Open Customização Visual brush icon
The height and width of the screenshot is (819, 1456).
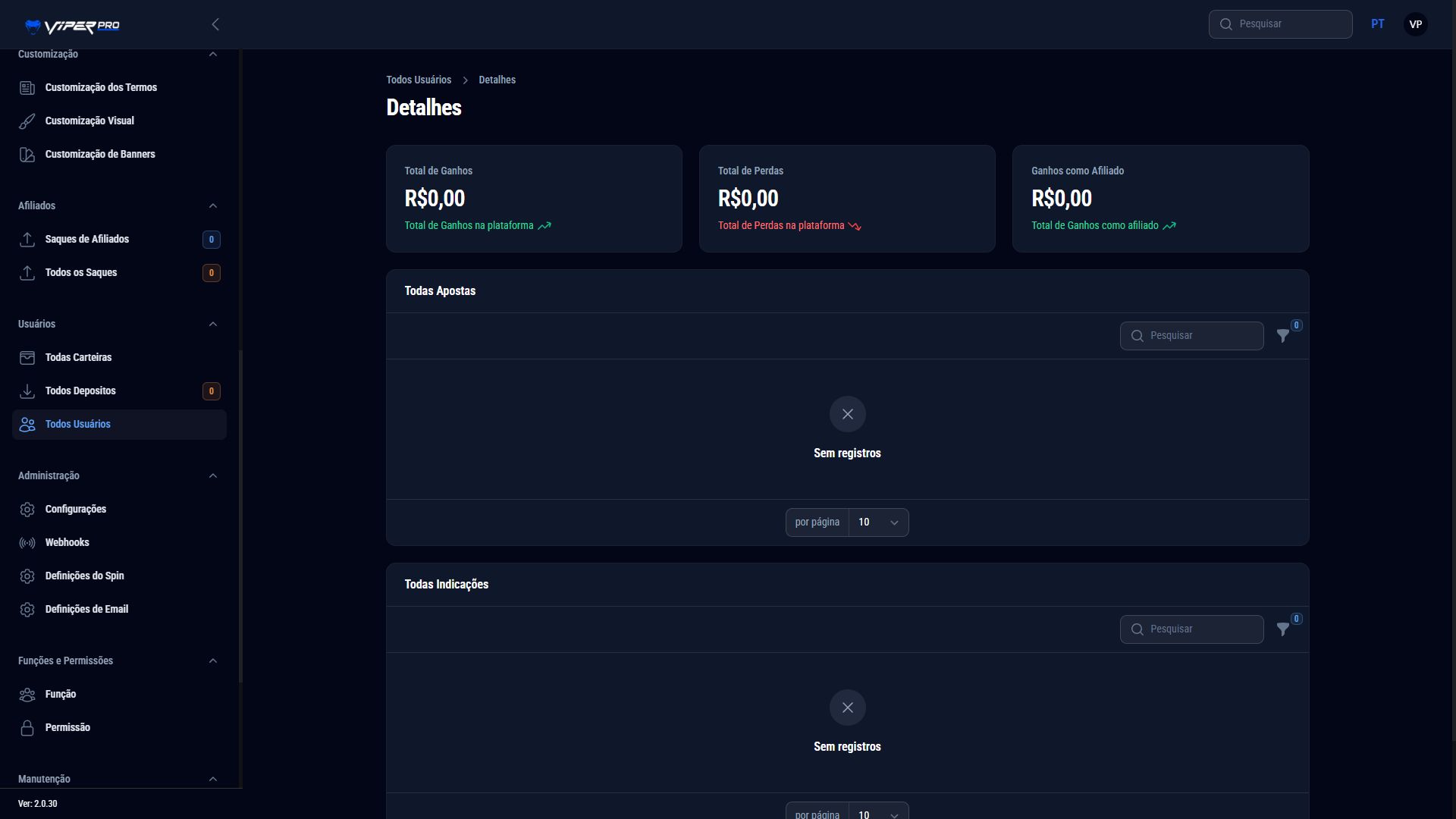(x=27, y=121)
